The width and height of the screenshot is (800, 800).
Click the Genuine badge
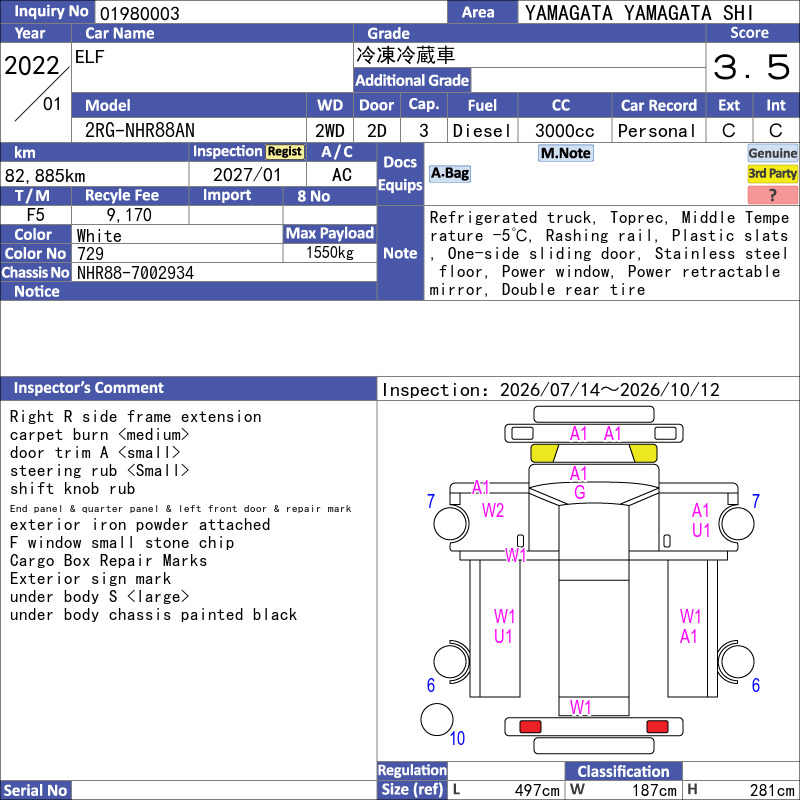point(772,153)
